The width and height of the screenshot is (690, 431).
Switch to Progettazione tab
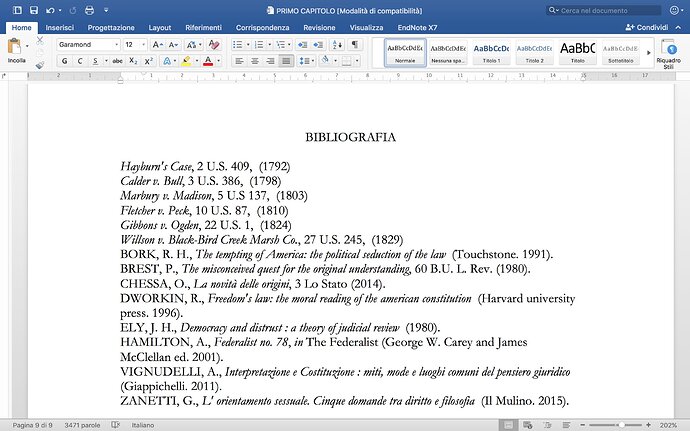111,27
